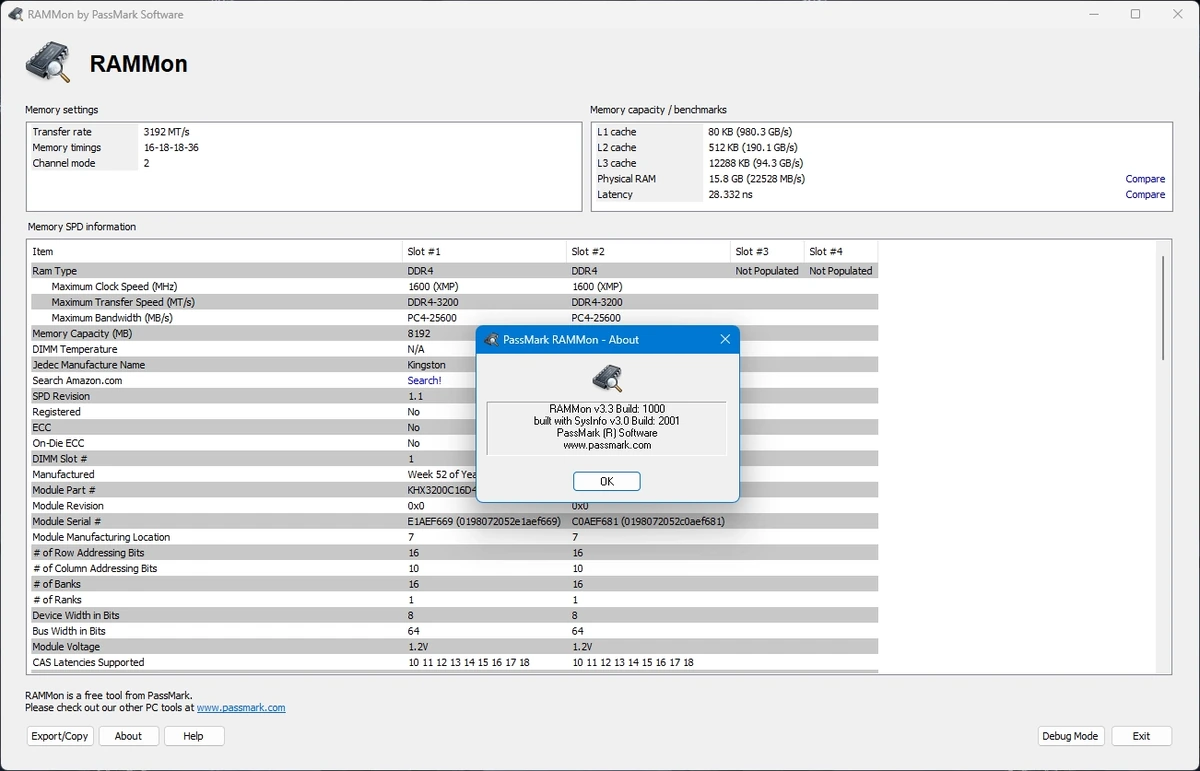Click Slot #1 PC4-25600 bandwidth cell
The image size is (1200, 771).
pos(432,318)
